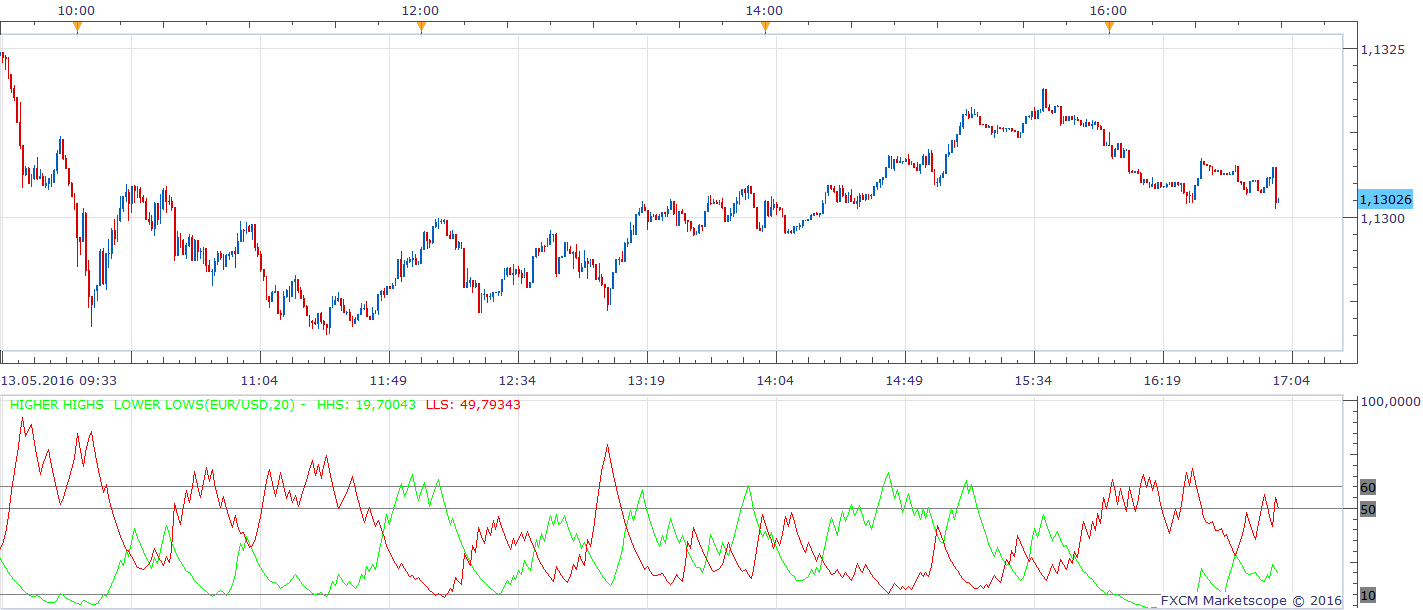
Task: Click the 11:04 time axis label
Action: 260,380
